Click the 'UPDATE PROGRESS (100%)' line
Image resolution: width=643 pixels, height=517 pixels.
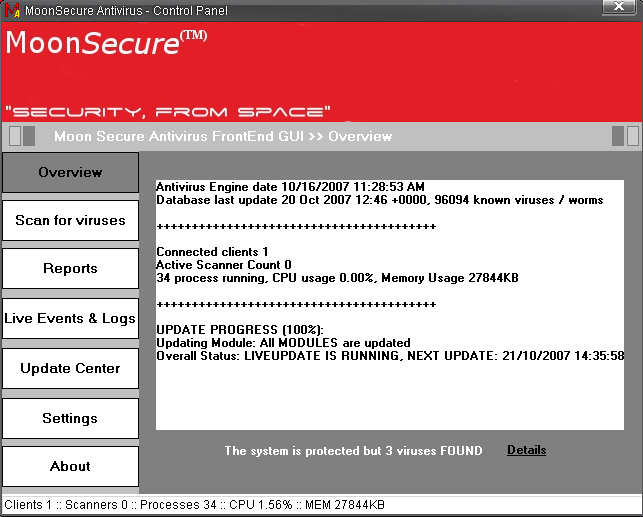tap(240, 330)
